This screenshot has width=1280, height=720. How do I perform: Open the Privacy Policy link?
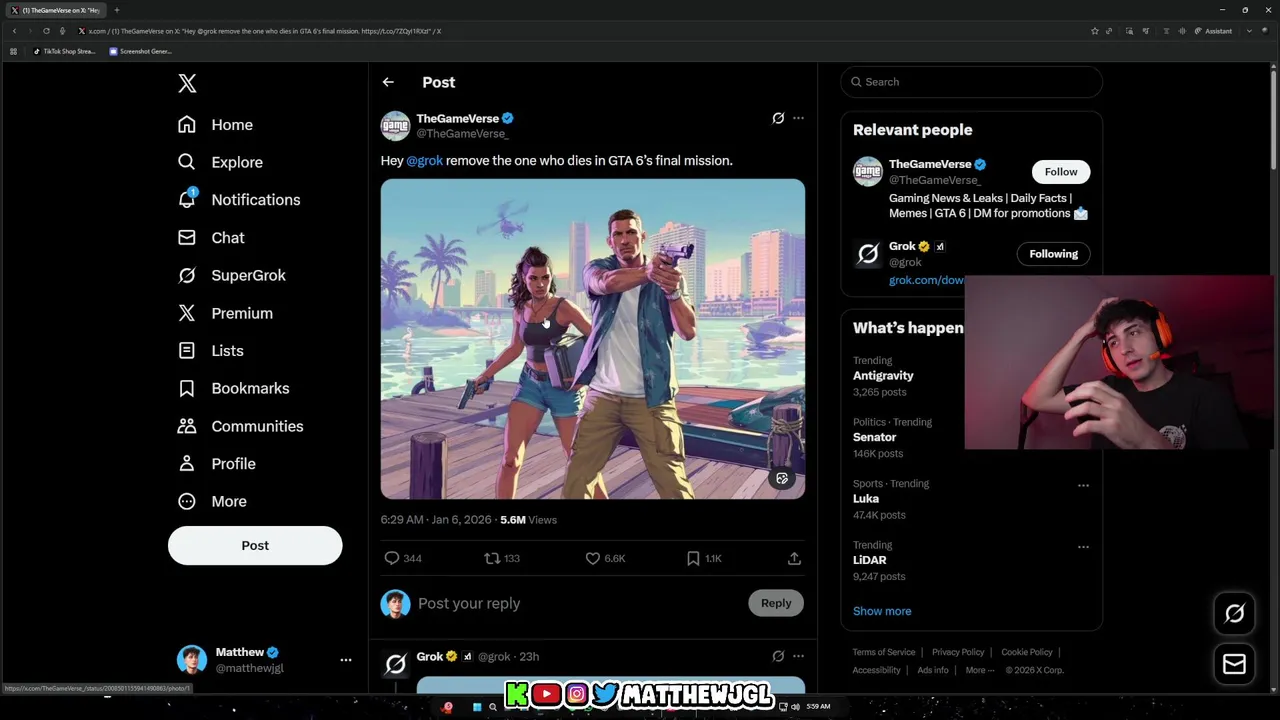click(x=958, y=652)
